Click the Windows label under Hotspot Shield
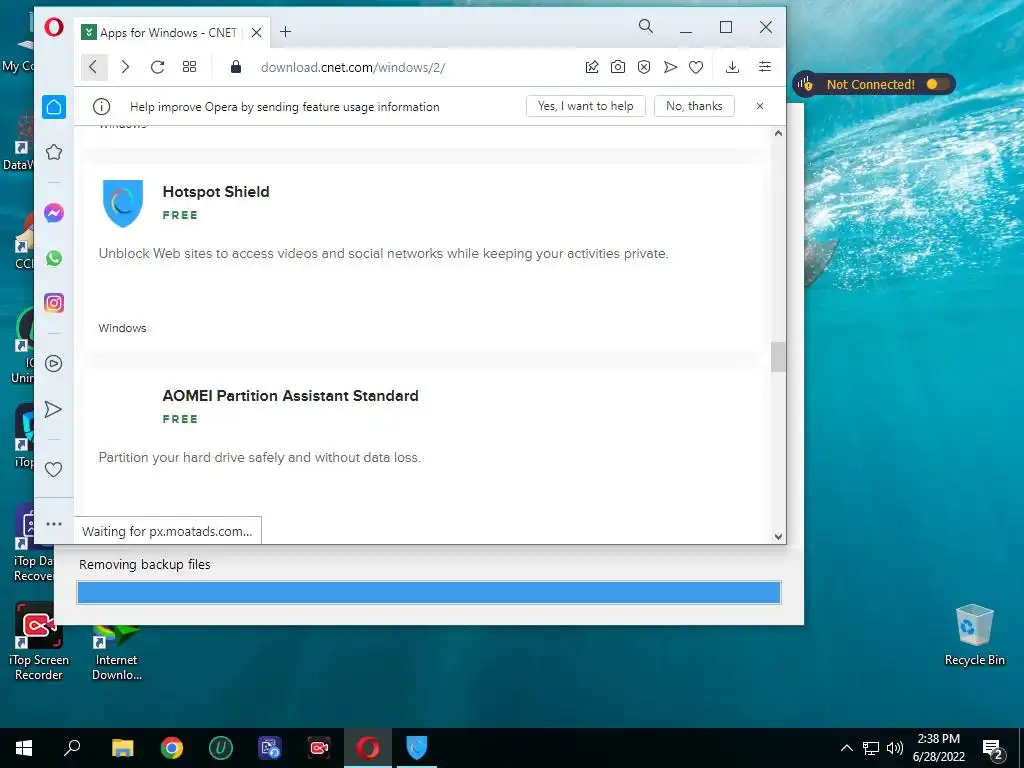The height and width of the screenshot is (768, 1024). [x=122, y=328]
